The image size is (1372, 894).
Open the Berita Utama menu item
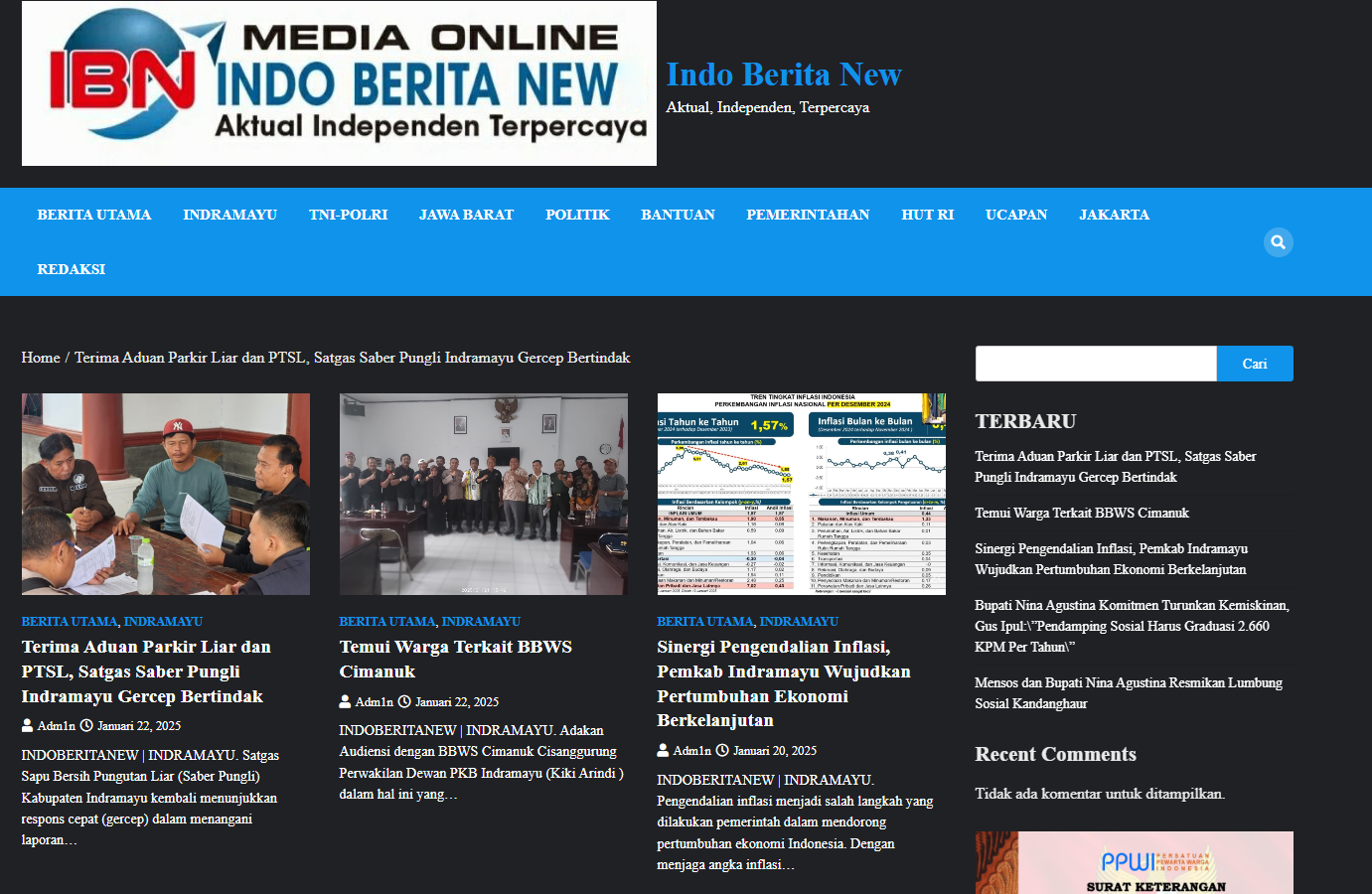[x=94, y=215]
